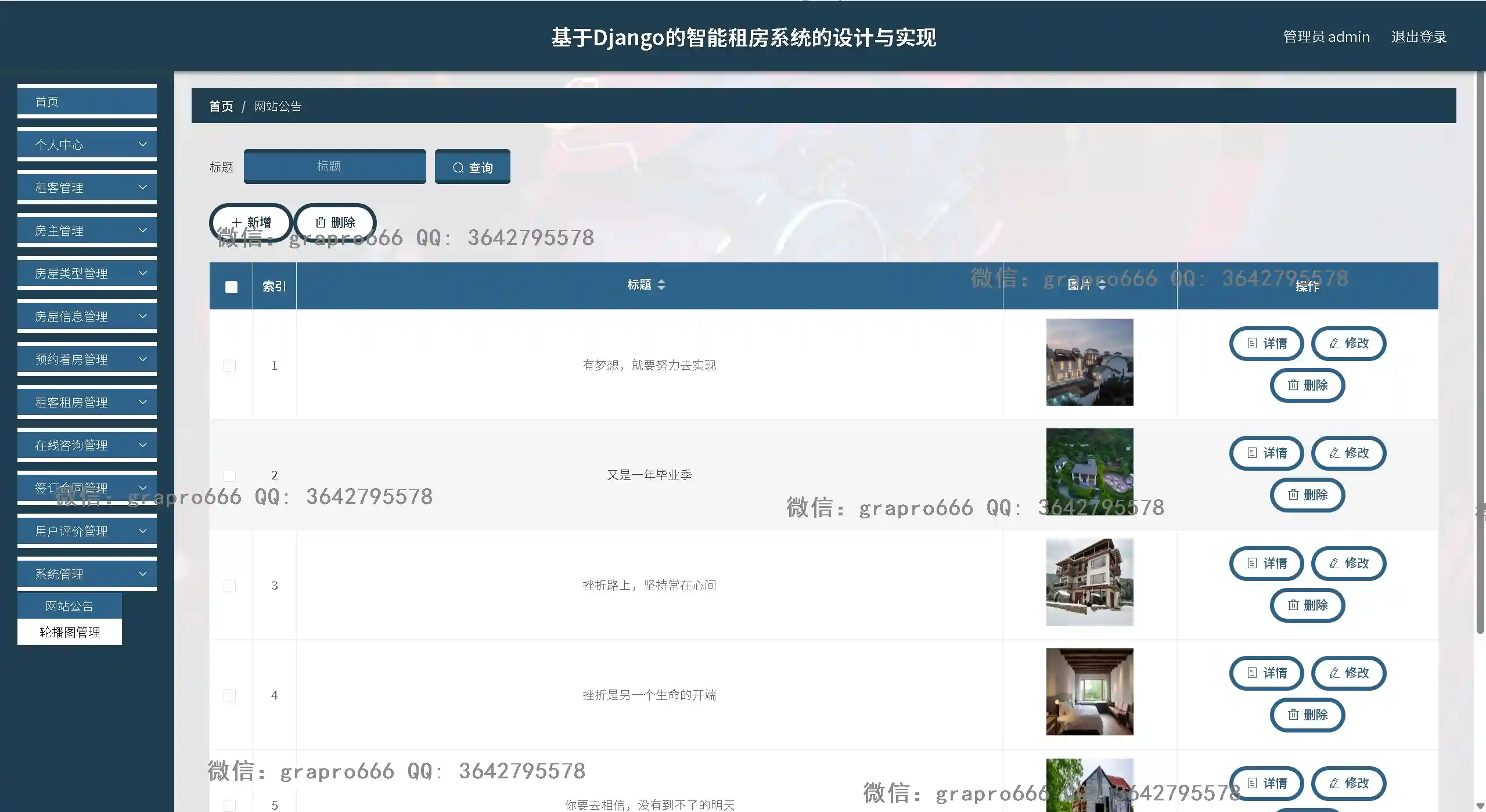Image resolution: width=1486 pixels, height=812 pixels.
Task: Click the magnifier icon in the 查询 button
Action: click(x=458, y=168)
